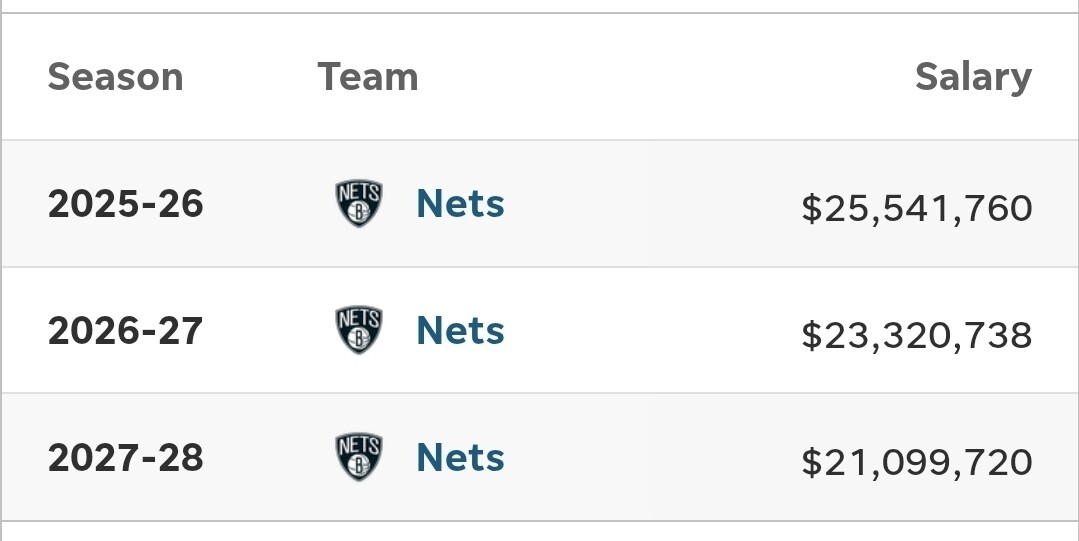The image size is (1079, 541).
Task: Click the Nets logo in the 2025-26 row
Action: [x=359, y=204]
